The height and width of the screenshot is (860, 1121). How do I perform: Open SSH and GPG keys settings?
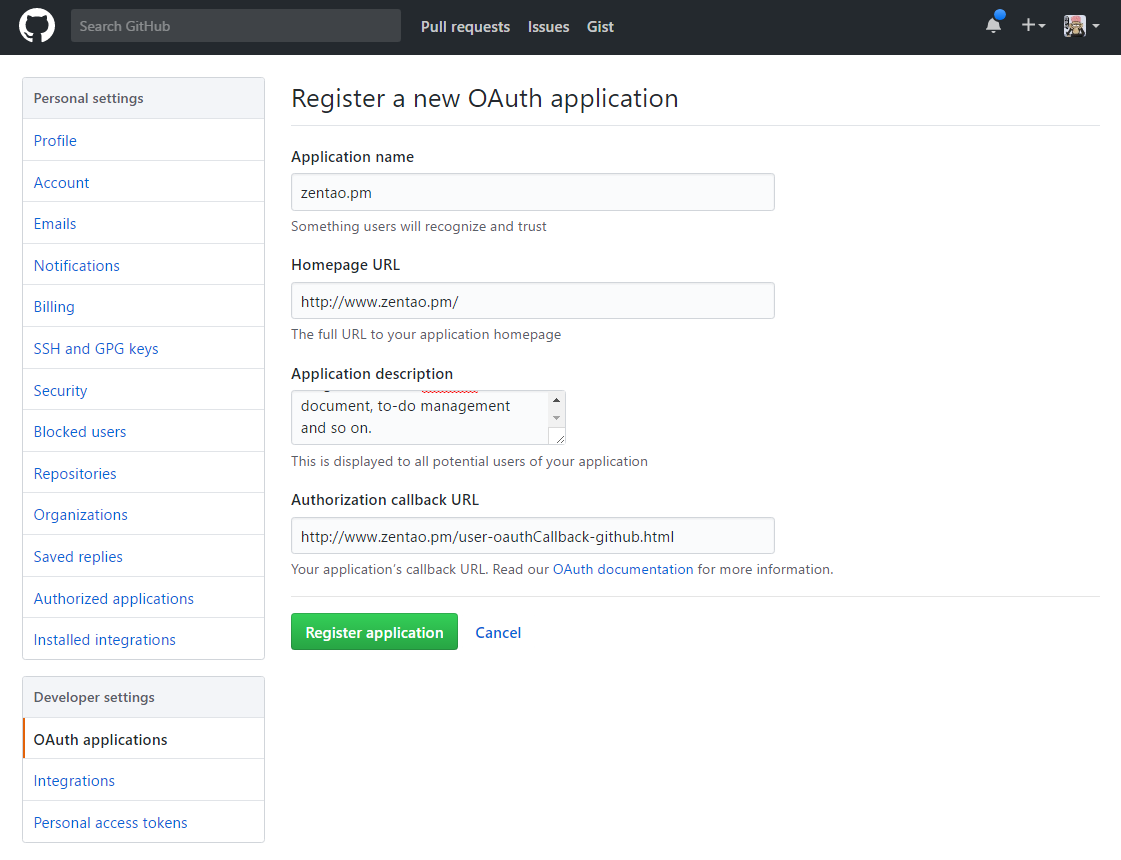point(96,349)
